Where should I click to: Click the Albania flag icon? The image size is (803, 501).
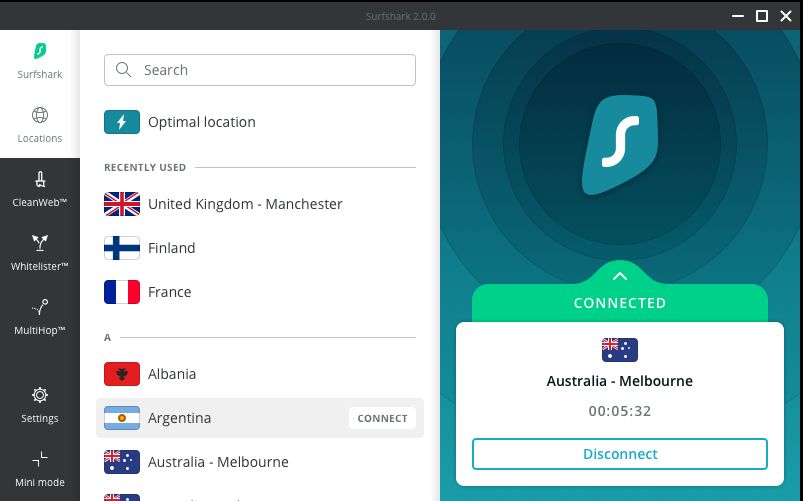click(x=122, y=374)
